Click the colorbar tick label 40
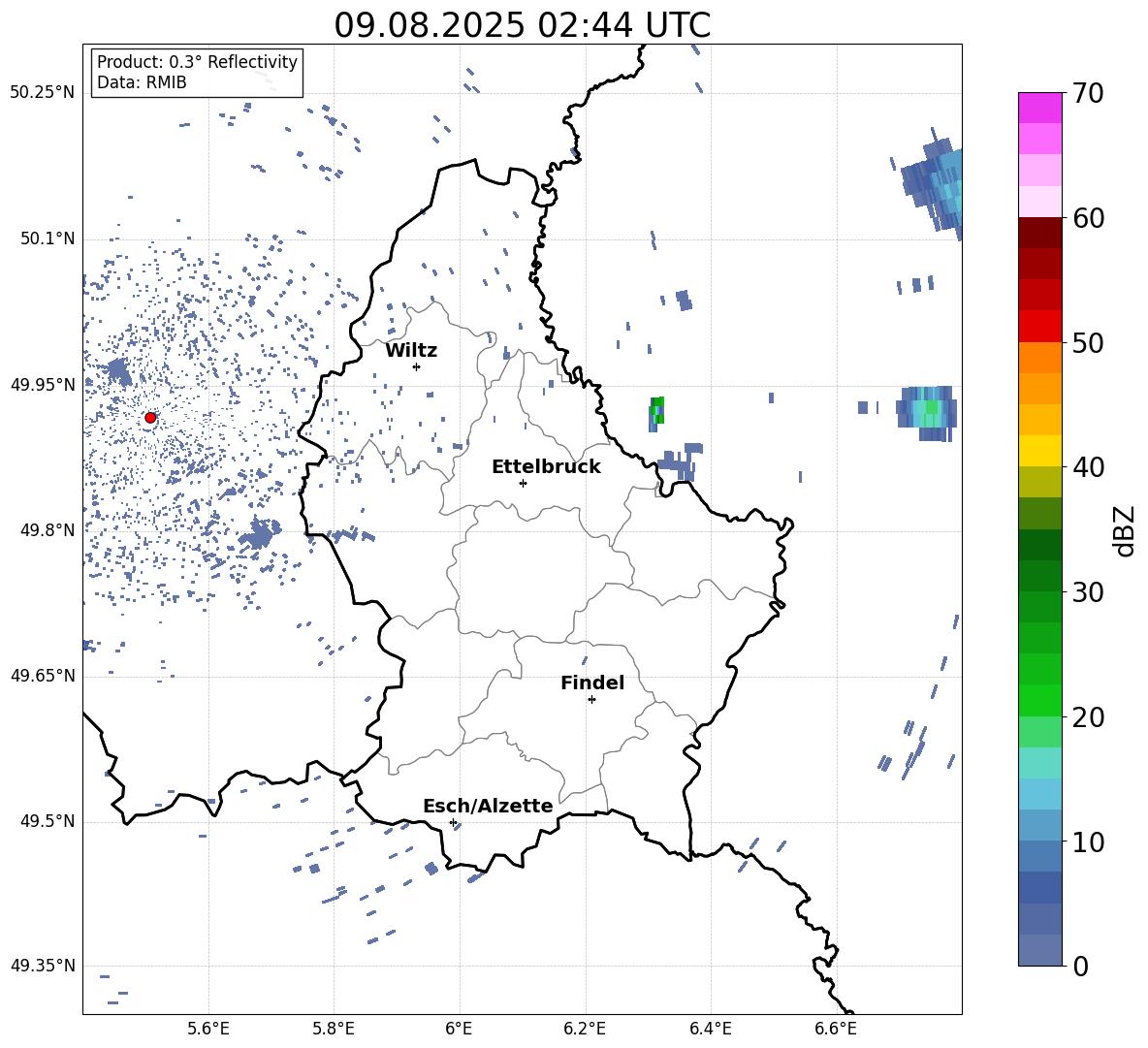The image size is (1148, 1048). pyautogui.click(x=1088, y=467)
